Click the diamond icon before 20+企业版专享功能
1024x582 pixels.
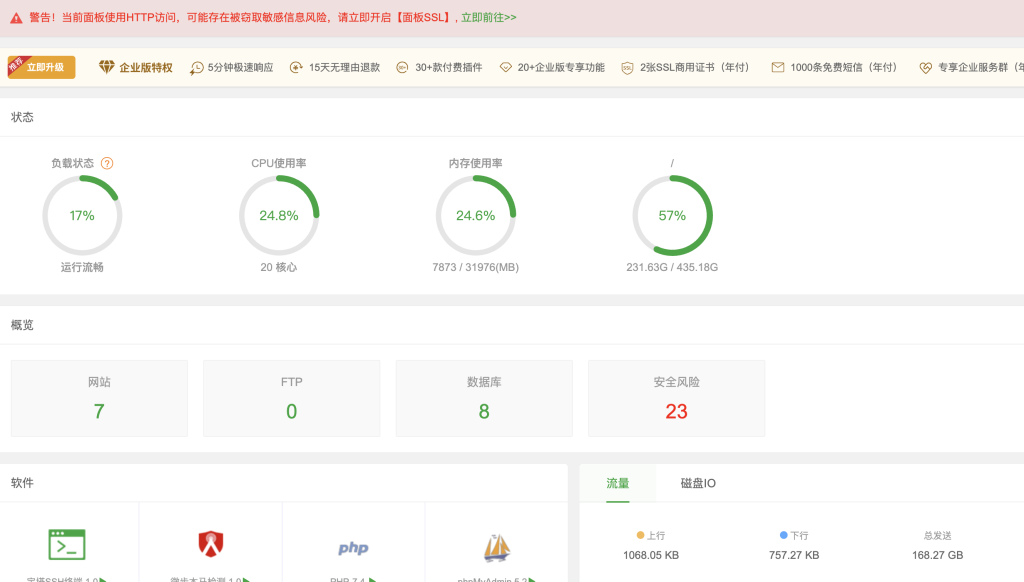click(505, 67)
